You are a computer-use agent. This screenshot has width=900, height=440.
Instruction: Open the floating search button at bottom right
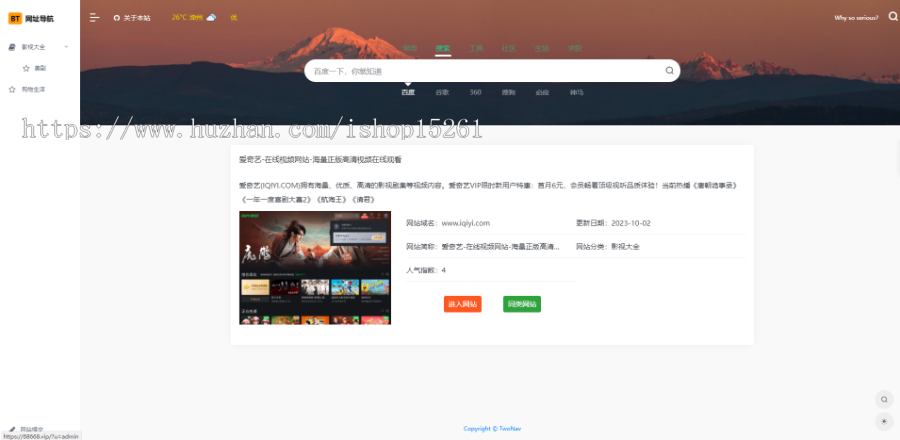[x=884, y=399]
